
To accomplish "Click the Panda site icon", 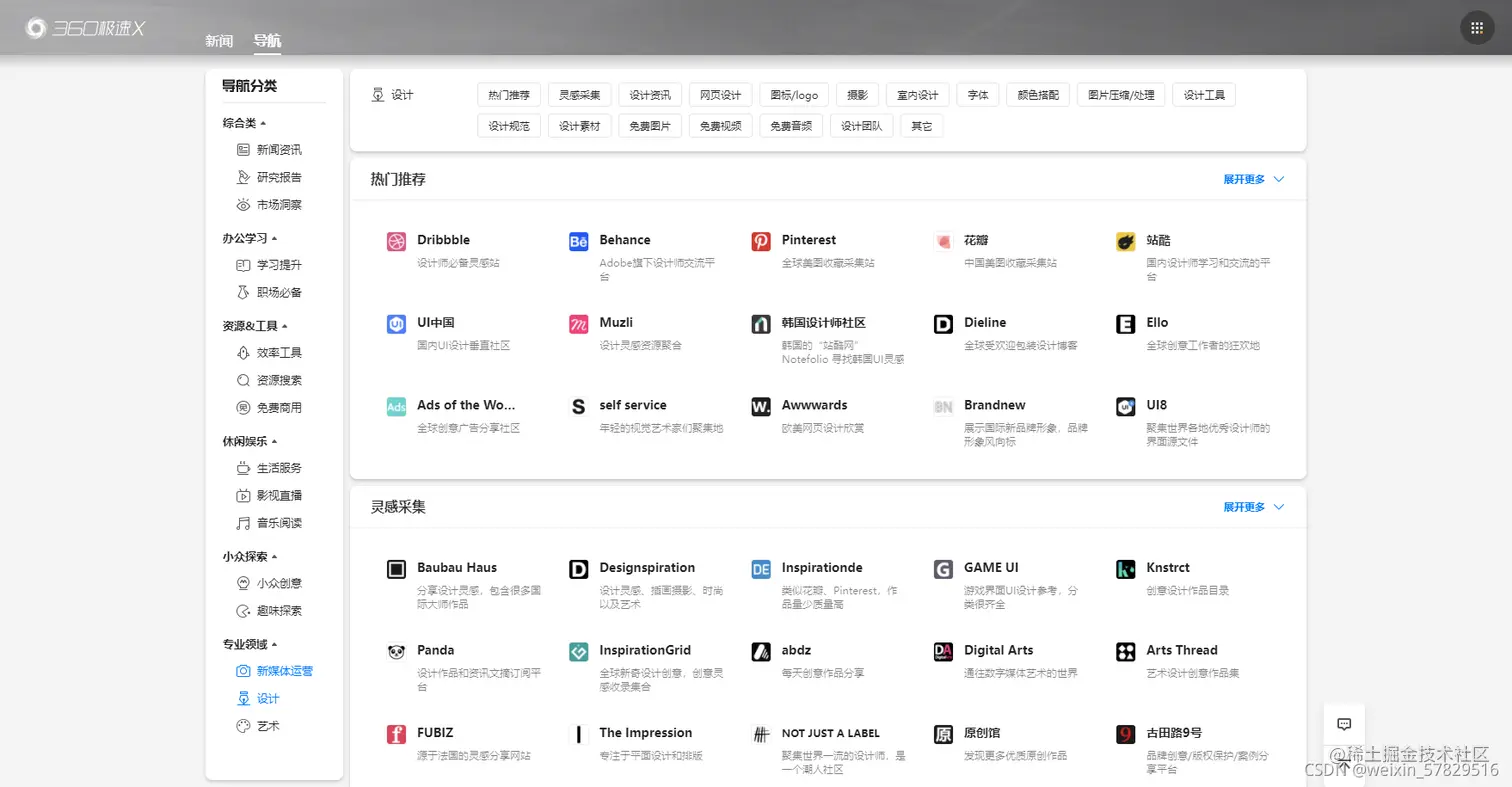I will (x=396, y=652).
